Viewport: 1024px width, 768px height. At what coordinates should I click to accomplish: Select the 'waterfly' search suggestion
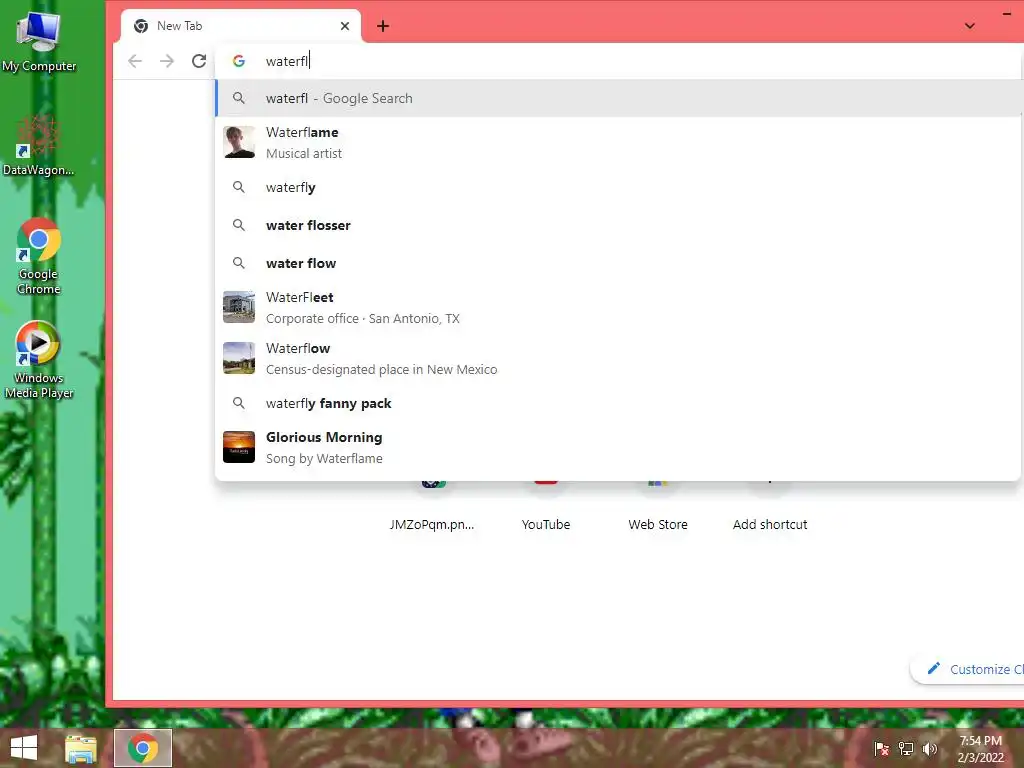[x=618, y=187]
